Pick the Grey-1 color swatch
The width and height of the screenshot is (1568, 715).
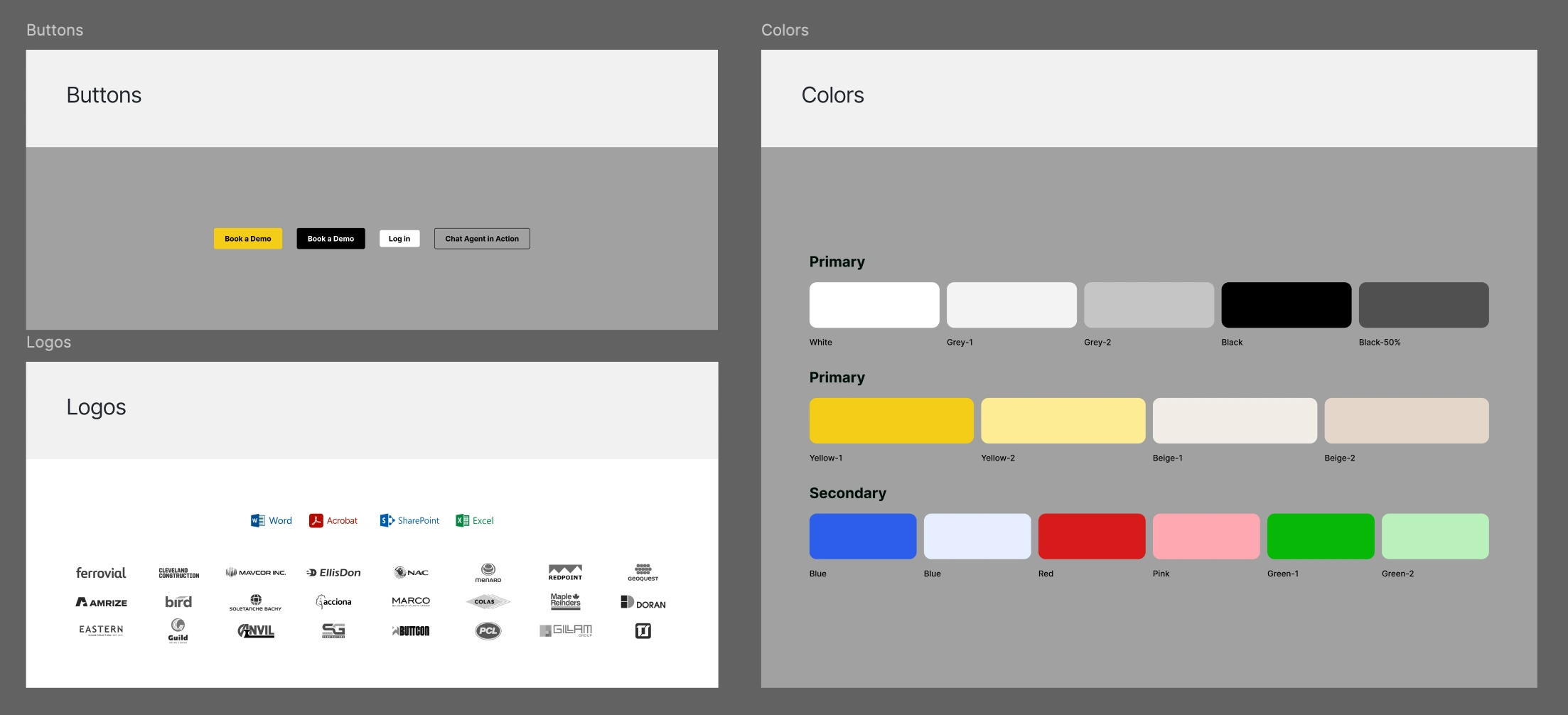1011,305
